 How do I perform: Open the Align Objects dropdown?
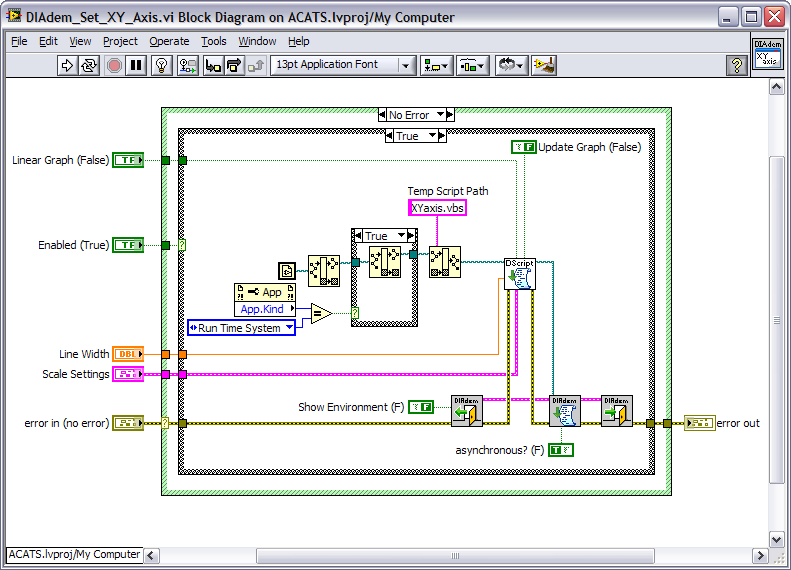coord(437,66)
